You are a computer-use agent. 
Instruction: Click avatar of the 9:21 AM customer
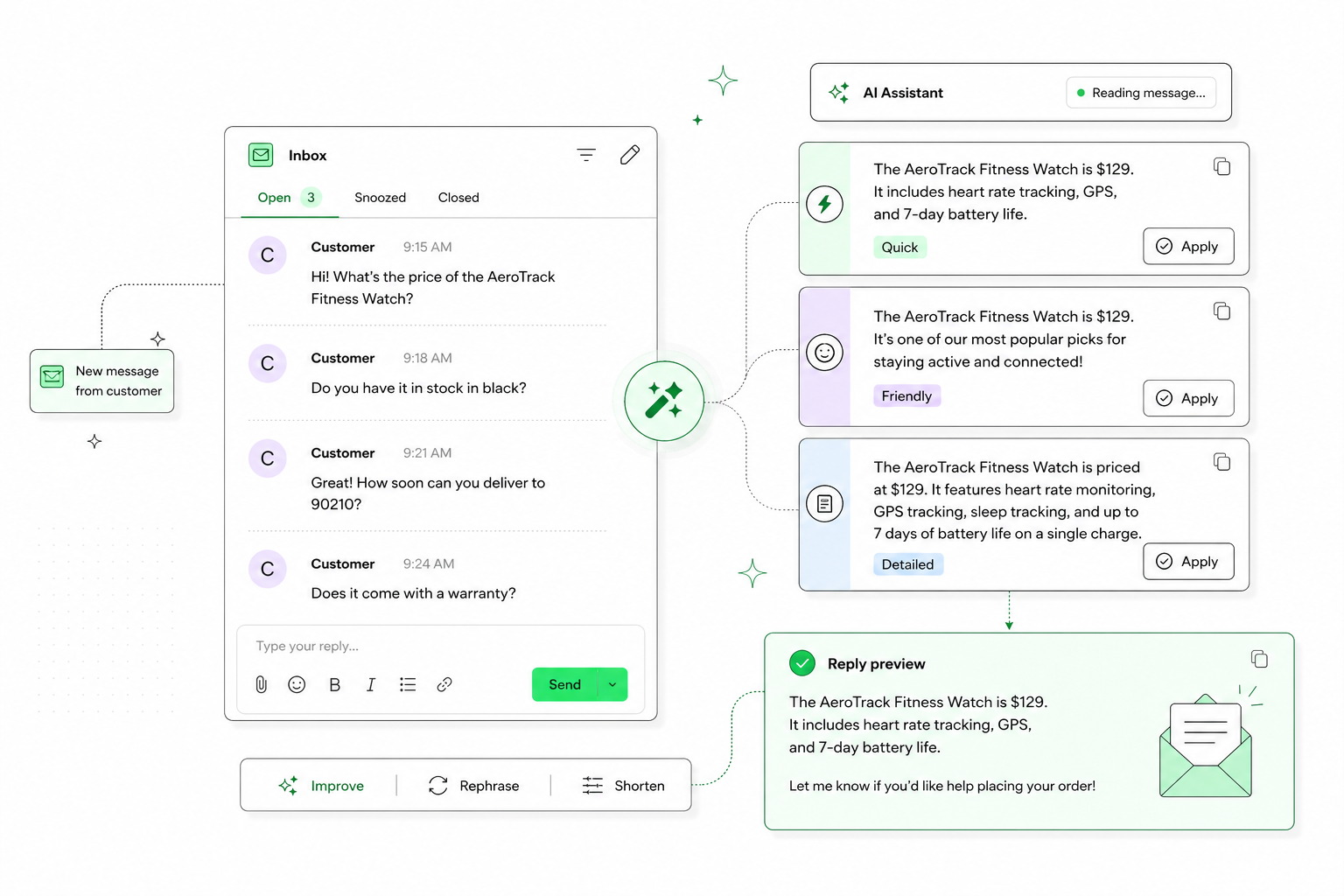268,458
